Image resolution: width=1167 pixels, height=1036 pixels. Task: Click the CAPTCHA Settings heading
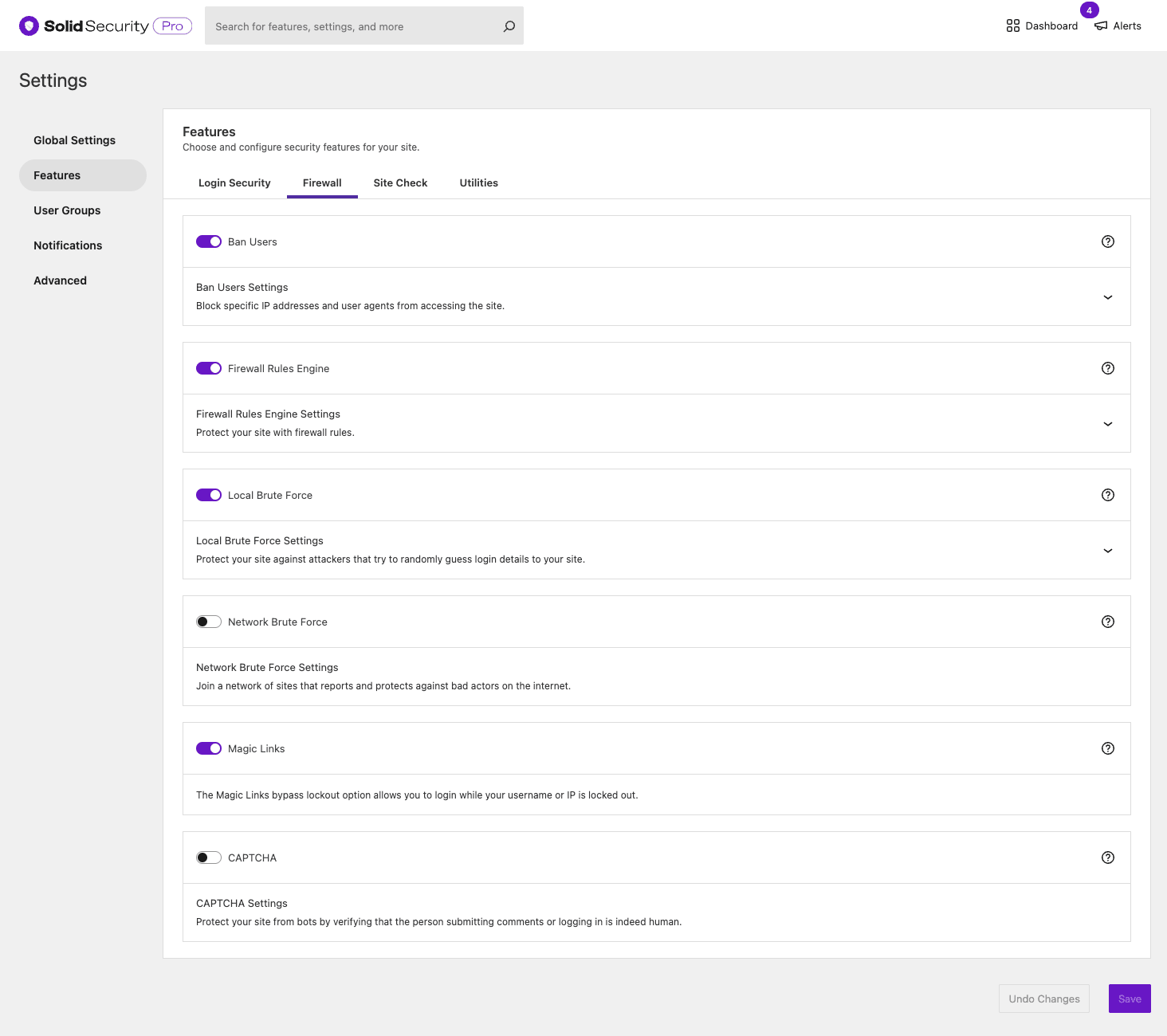(x=242, y=903)
